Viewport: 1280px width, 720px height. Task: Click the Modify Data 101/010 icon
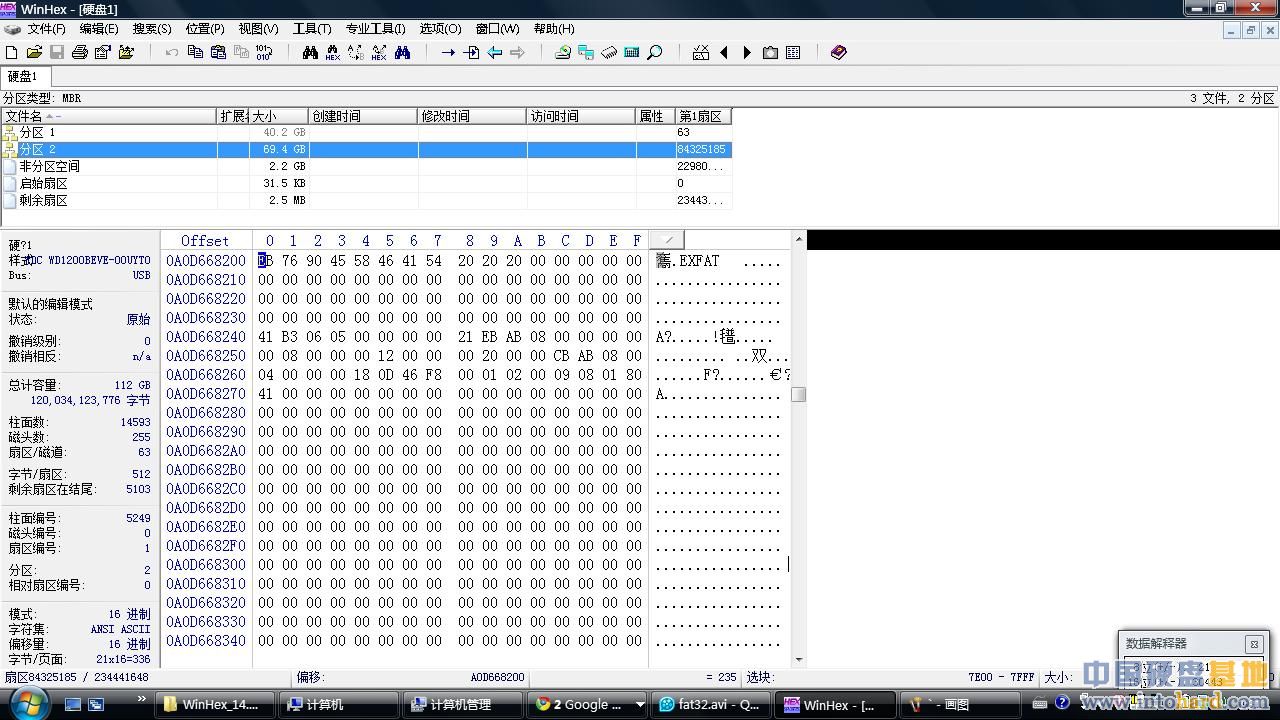tap(264, 52)
